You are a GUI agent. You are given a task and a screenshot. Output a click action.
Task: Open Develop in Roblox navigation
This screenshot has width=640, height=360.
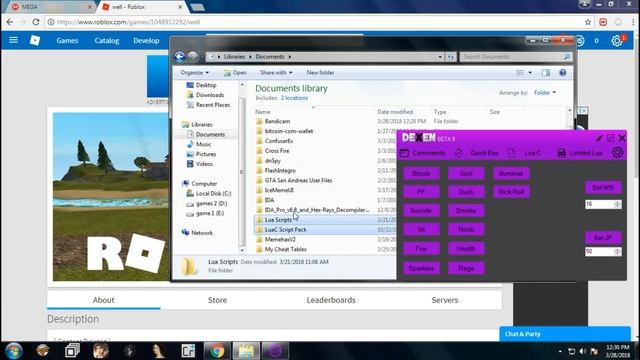(146, 40)
